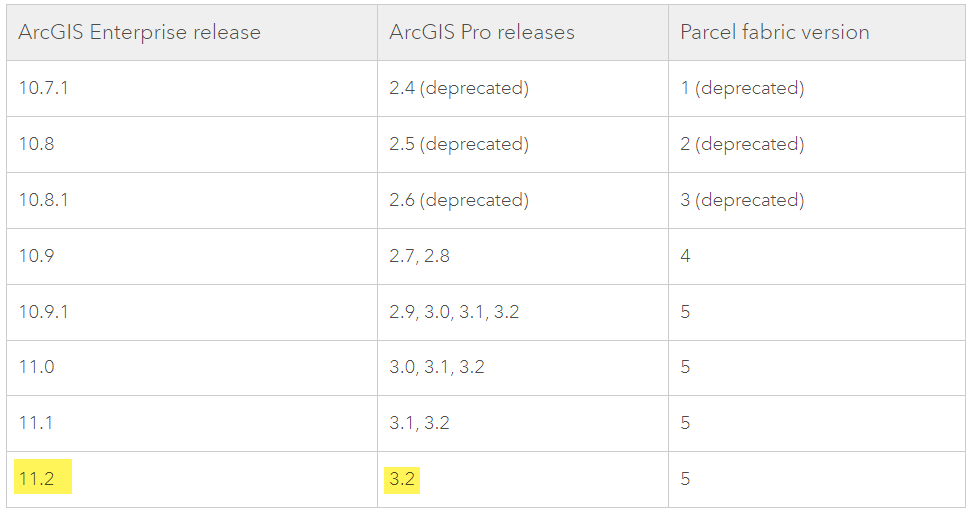Image resolution: width=971 pixels, height=515 pixels.
Task: Select the 10.8.1 Enterprise release cell
Action: [44, 200]
